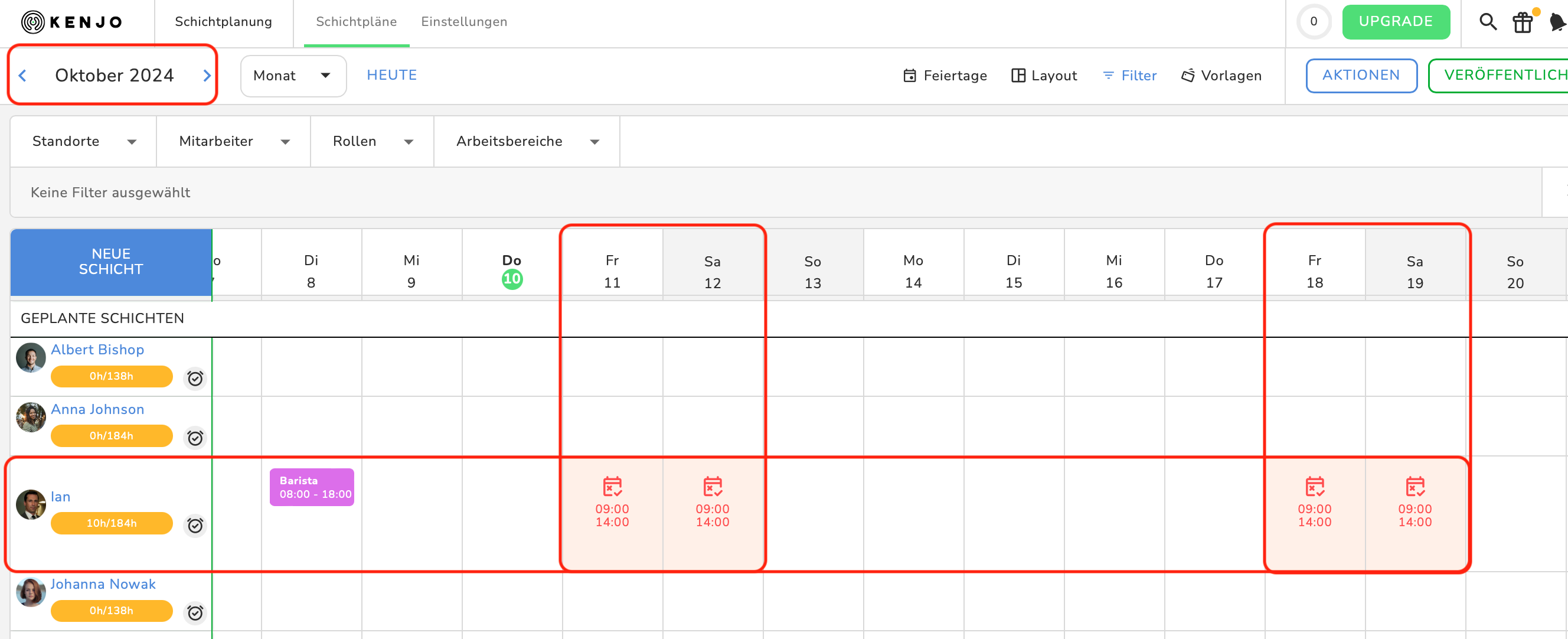Expand the Standorte filter dropdown
This screenshot has width=1568, height=639.
[x=83, y=141]
